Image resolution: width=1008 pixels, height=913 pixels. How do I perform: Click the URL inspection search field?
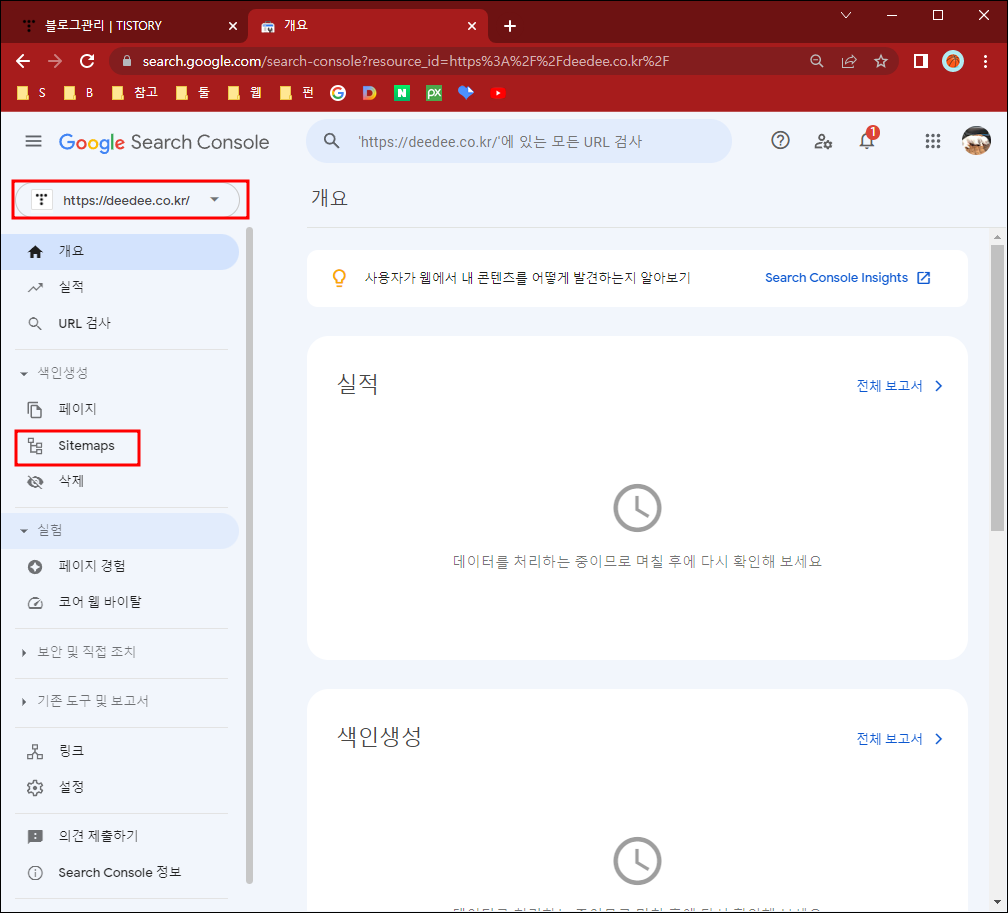click(x=519, y=141)
